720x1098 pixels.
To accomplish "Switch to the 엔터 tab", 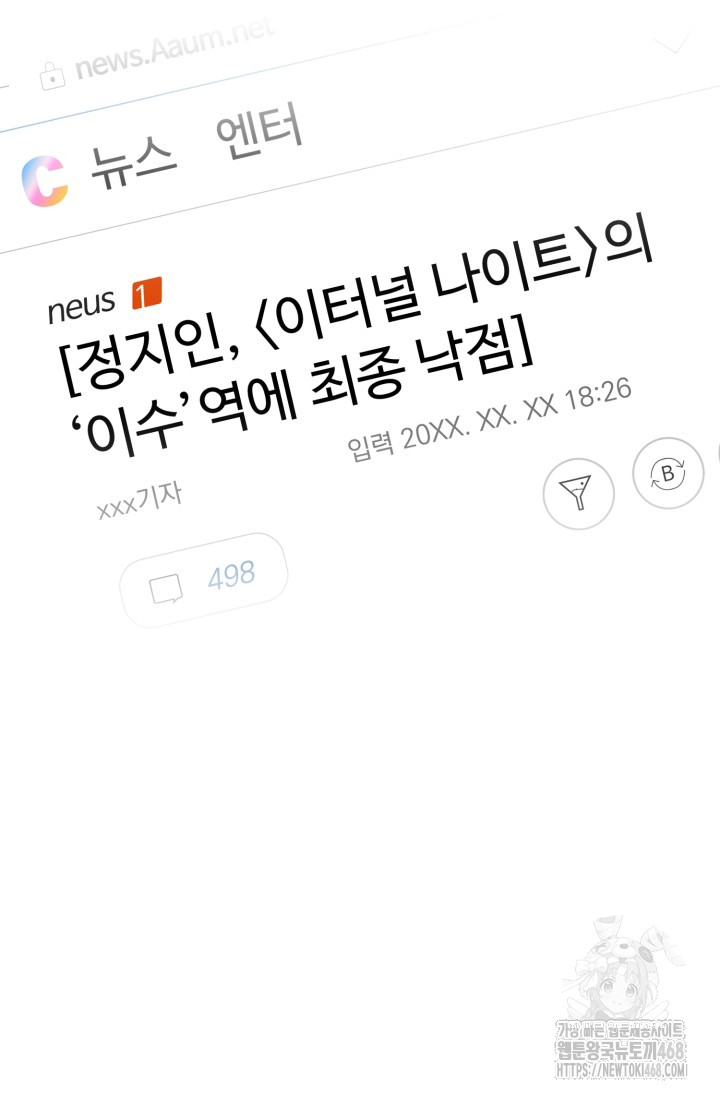I will [x=259, y=132].
